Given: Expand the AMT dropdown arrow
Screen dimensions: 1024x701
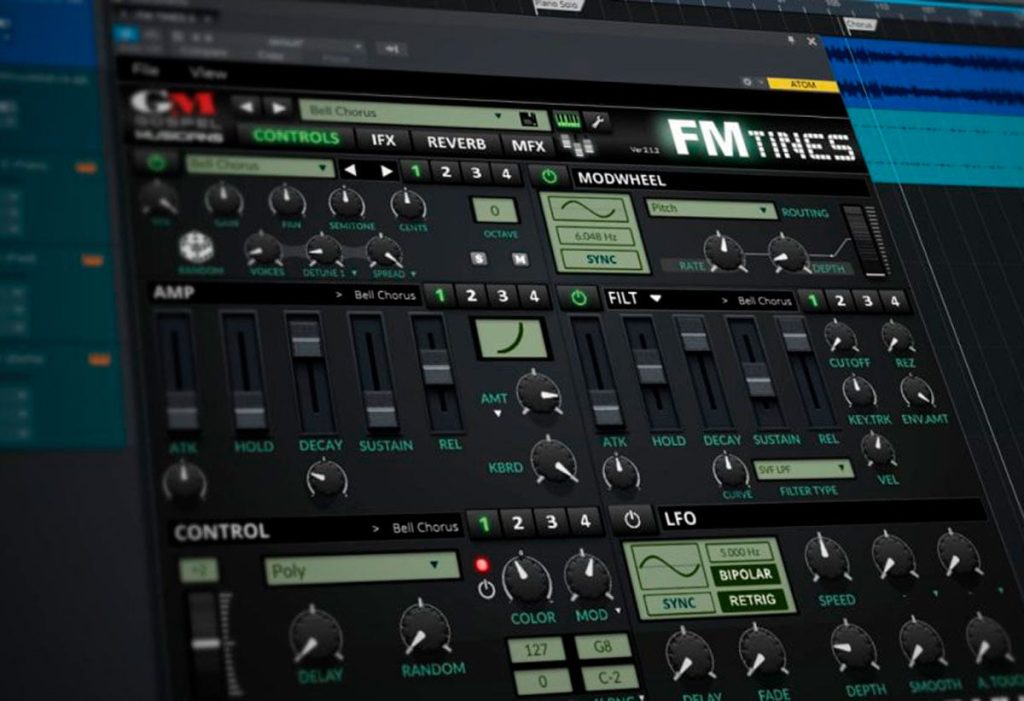Looking at the screenshot, I should pos(498,414).
